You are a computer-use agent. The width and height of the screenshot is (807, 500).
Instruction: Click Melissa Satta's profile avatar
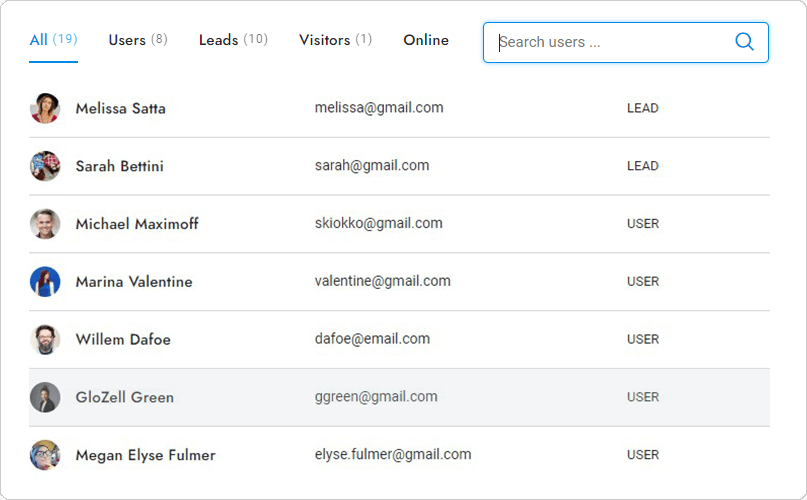(x=45, y=108)
